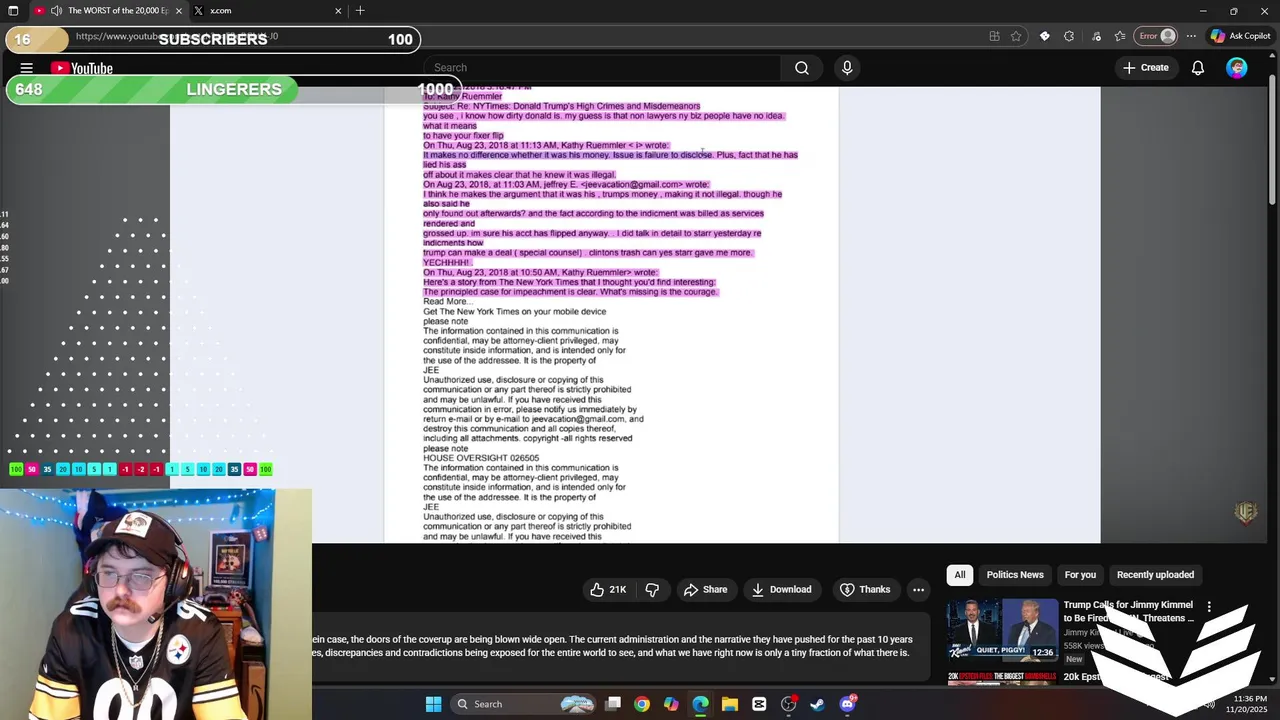Click 'HOUSE OVERSIGHT 026505' text in document
This screenshot has width=1280, height=720.
tap(481, 458)
